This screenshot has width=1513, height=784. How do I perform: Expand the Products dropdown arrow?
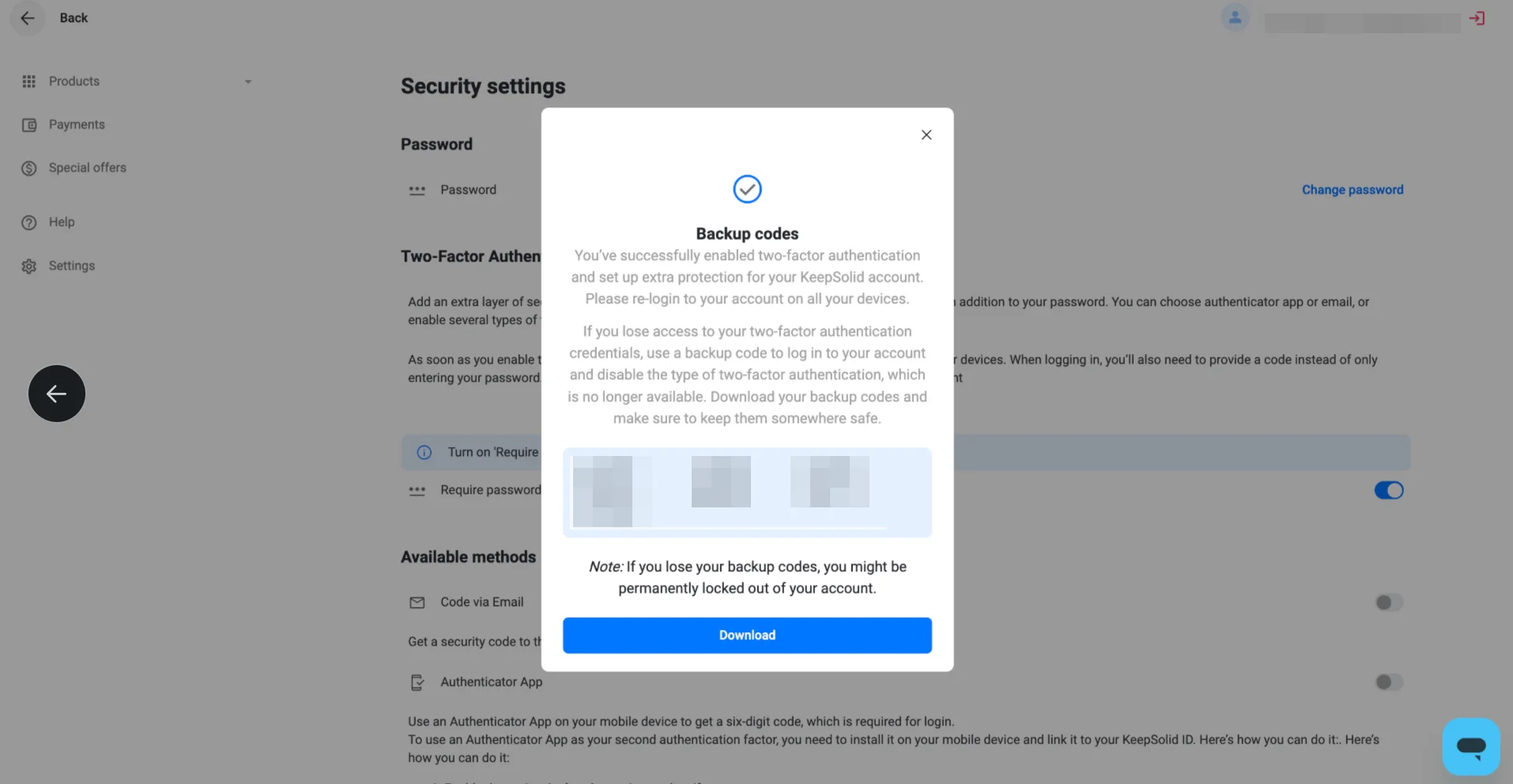point(248,81)
